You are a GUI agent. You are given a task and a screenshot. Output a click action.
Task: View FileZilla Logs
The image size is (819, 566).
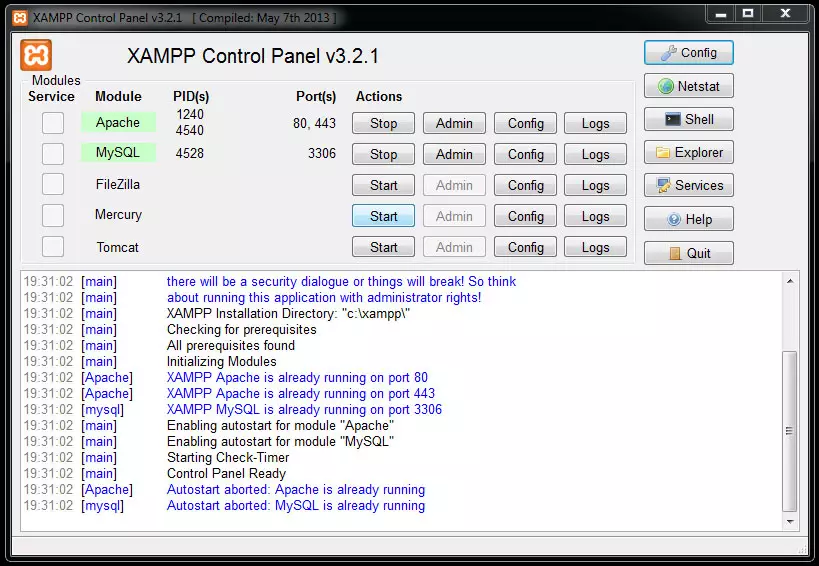coord(595,185)
